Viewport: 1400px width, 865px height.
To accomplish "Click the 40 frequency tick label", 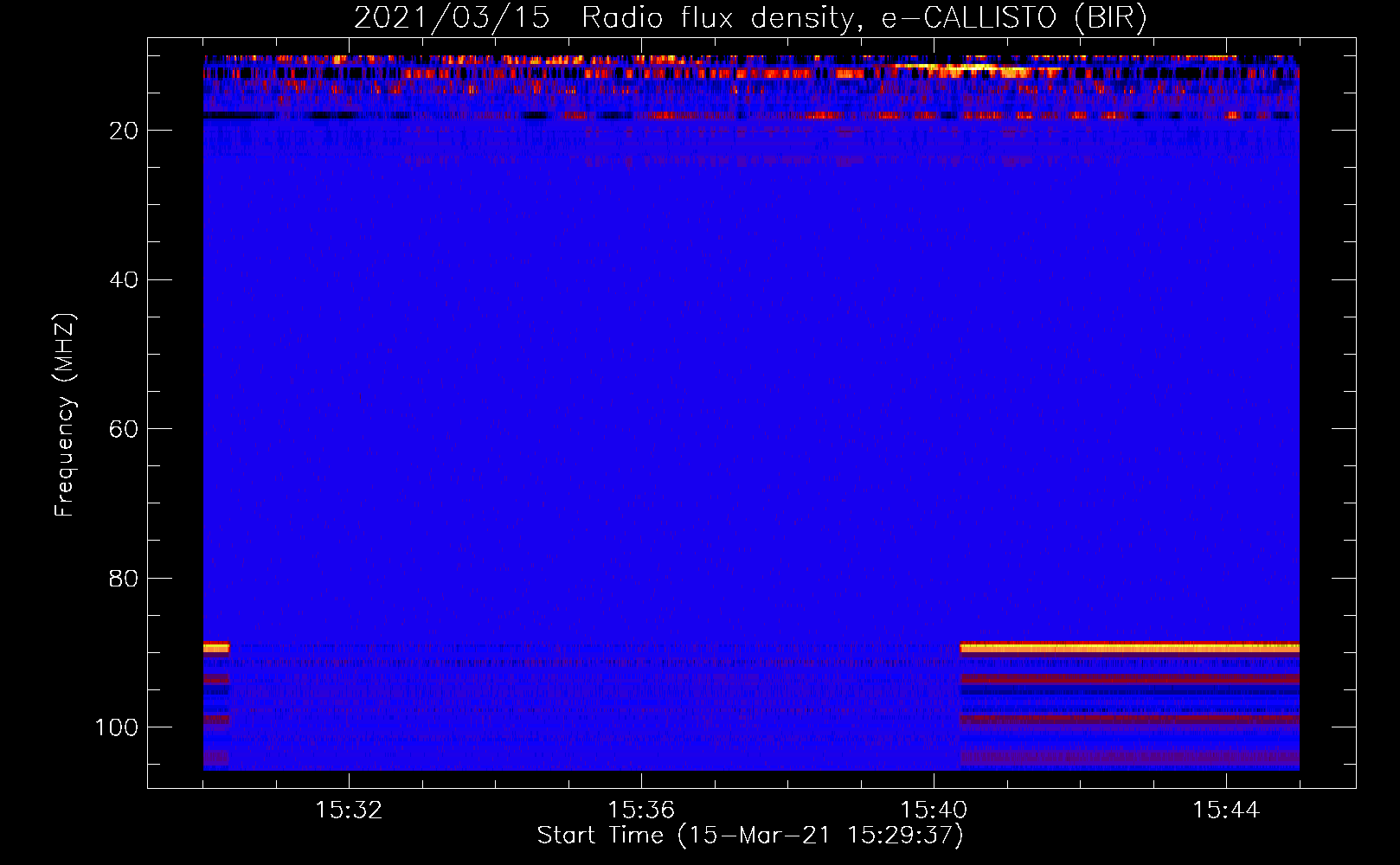I will (124, 280).
